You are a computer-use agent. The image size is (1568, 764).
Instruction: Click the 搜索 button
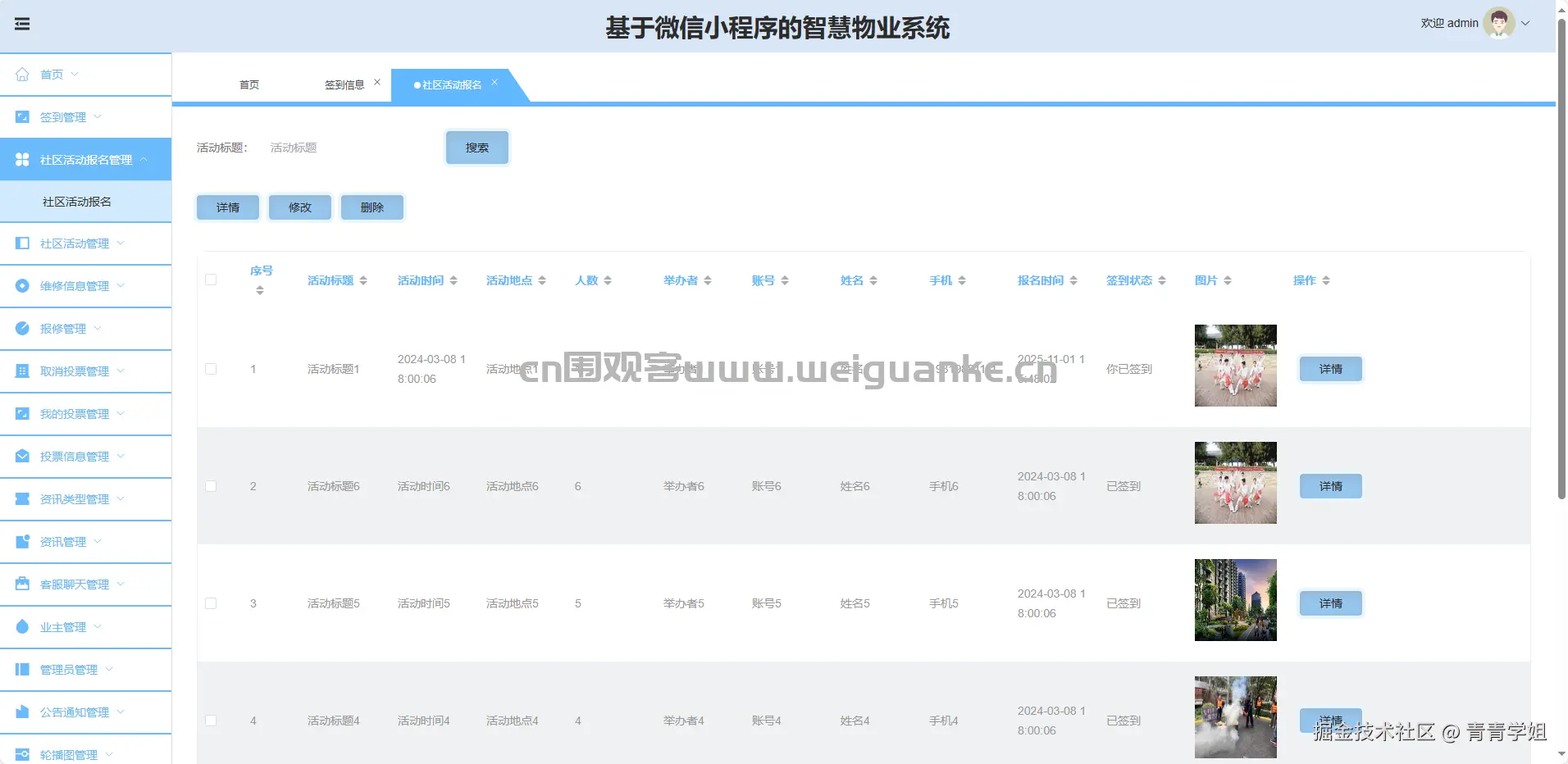pyautogui.click(x=476, y=148)
